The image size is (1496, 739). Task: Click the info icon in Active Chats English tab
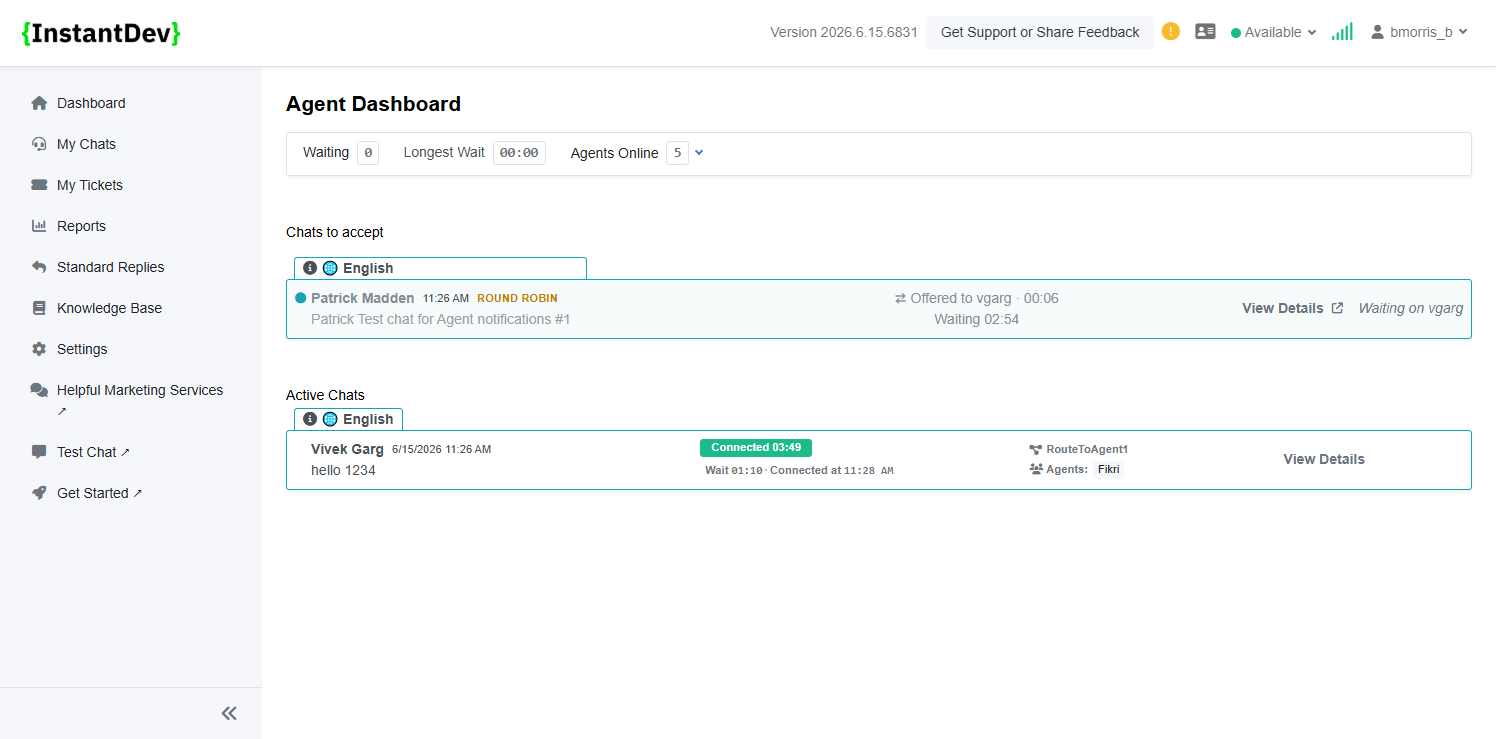(310, 419)
